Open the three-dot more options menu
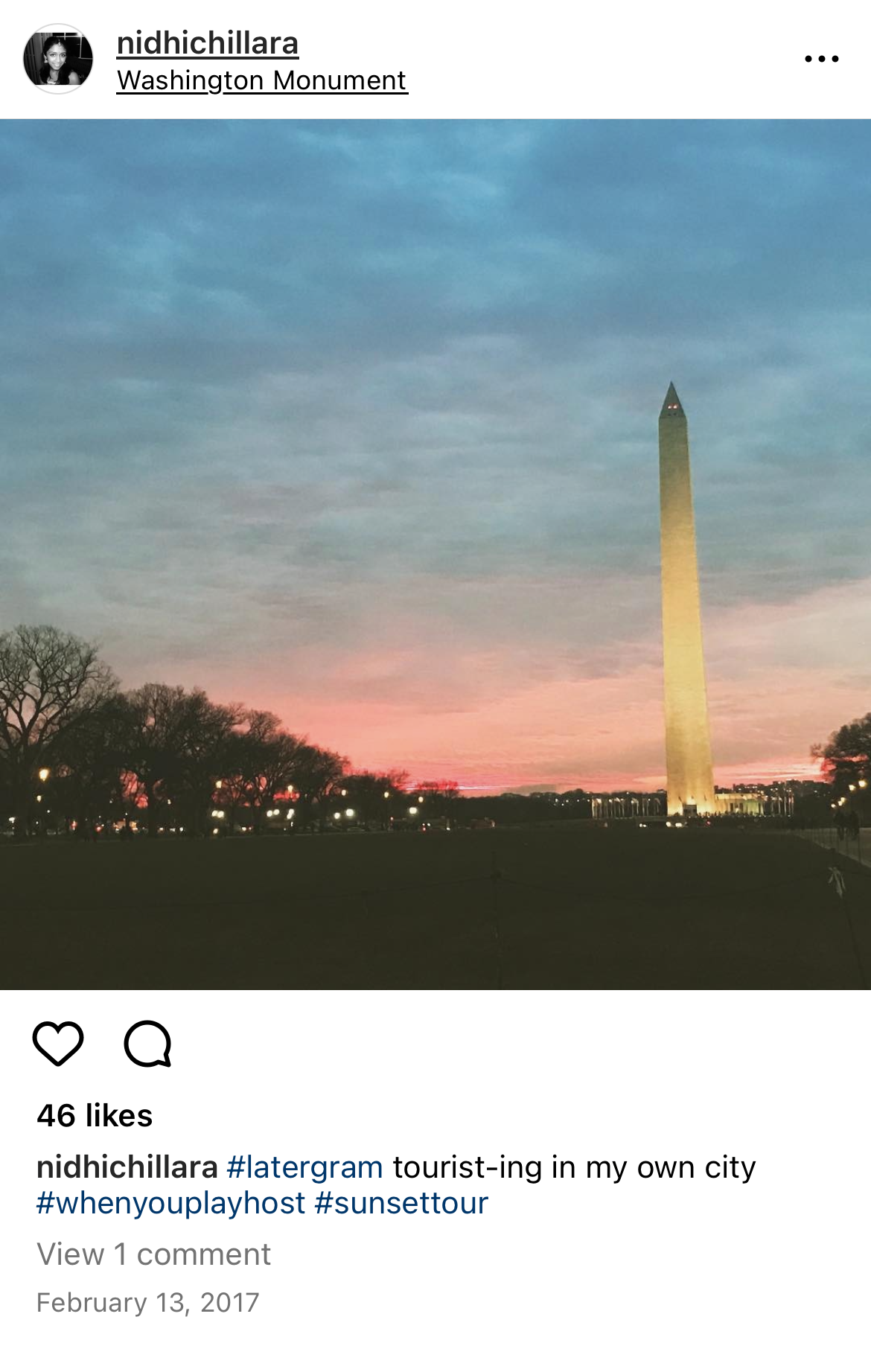The width and height of the screenshot is (871, 1372). (x=822, y=59)
